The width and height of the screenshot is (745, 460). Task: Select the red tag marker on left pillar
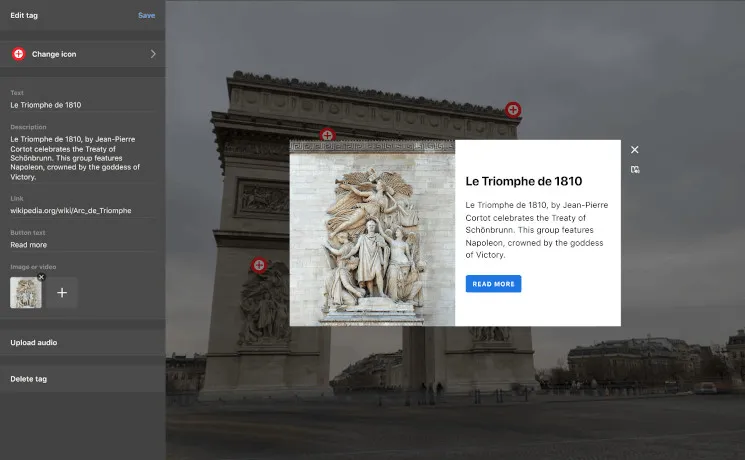coord(259,265)
